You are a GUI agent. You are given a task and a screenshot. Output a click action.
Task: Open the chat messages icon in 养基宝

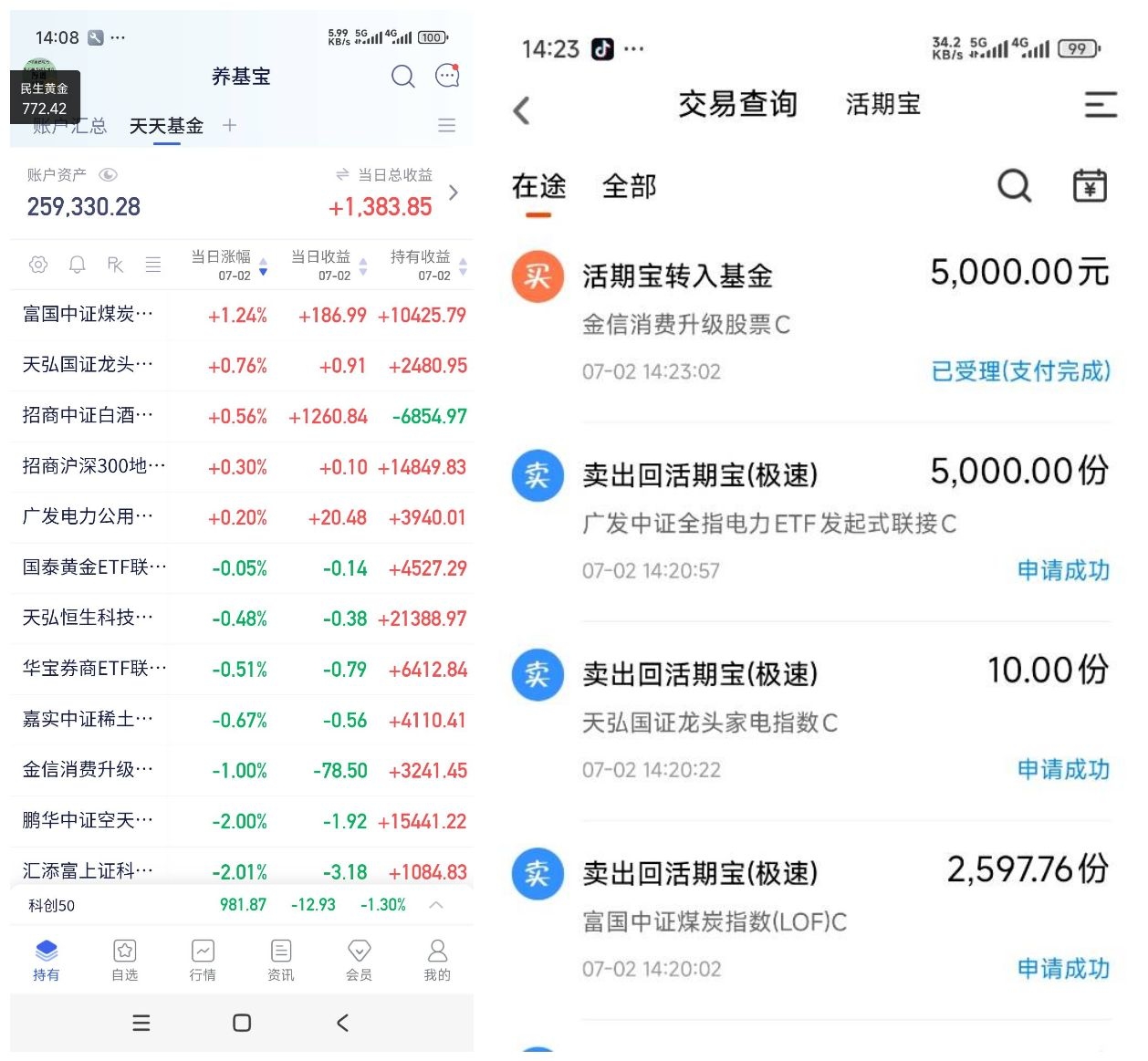447,76
